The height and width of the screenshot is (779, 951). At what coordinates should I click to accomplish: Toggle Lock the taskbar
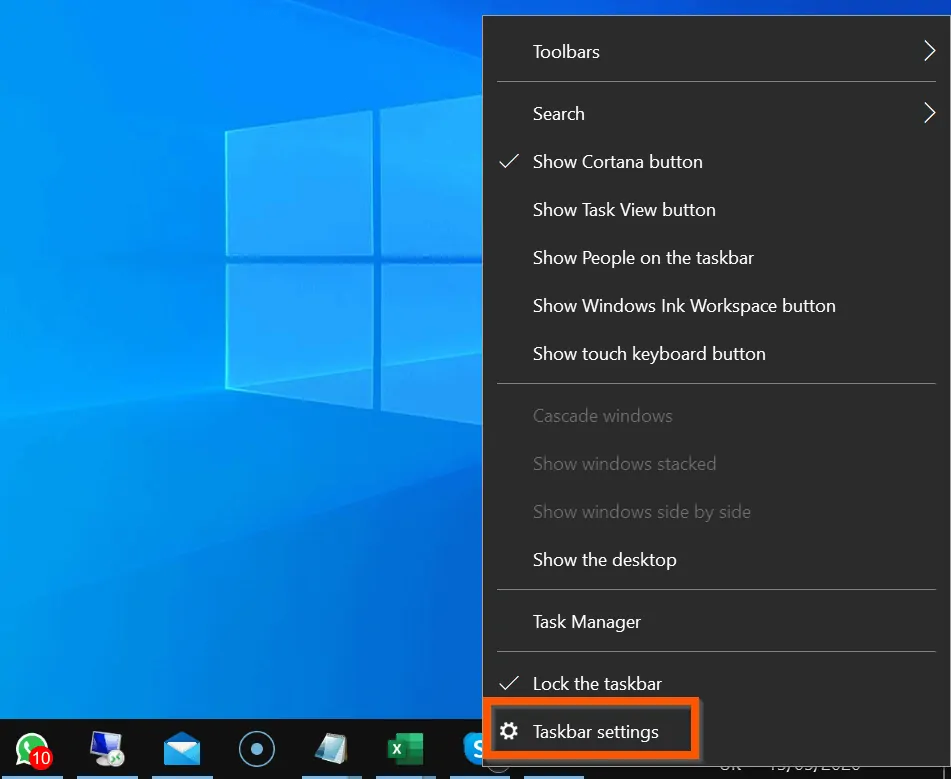[x=716, y=684]
